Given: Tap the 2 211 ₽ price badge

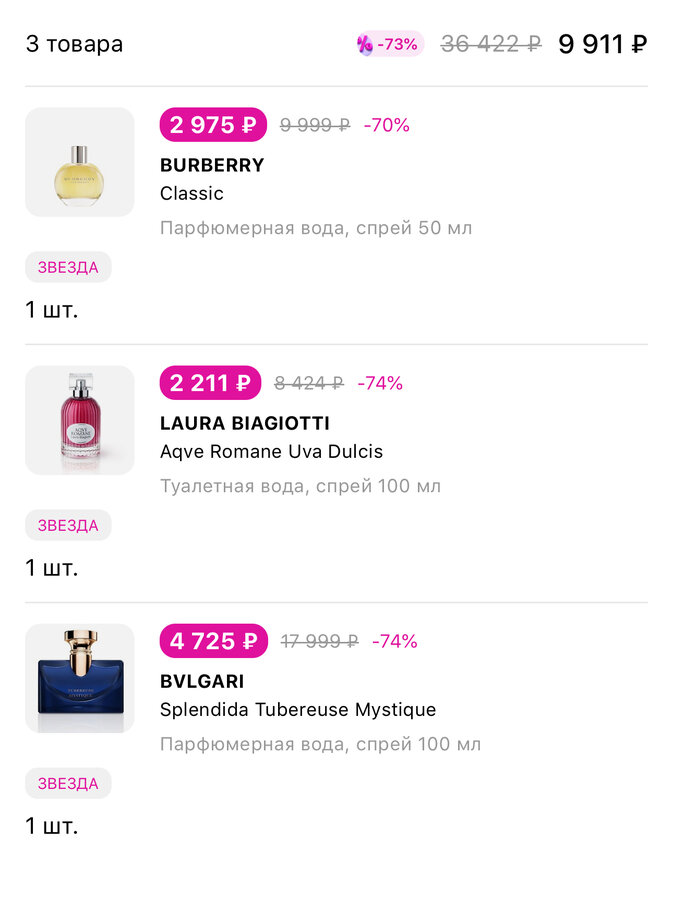Looking at the screenshot, I should 211,383.
